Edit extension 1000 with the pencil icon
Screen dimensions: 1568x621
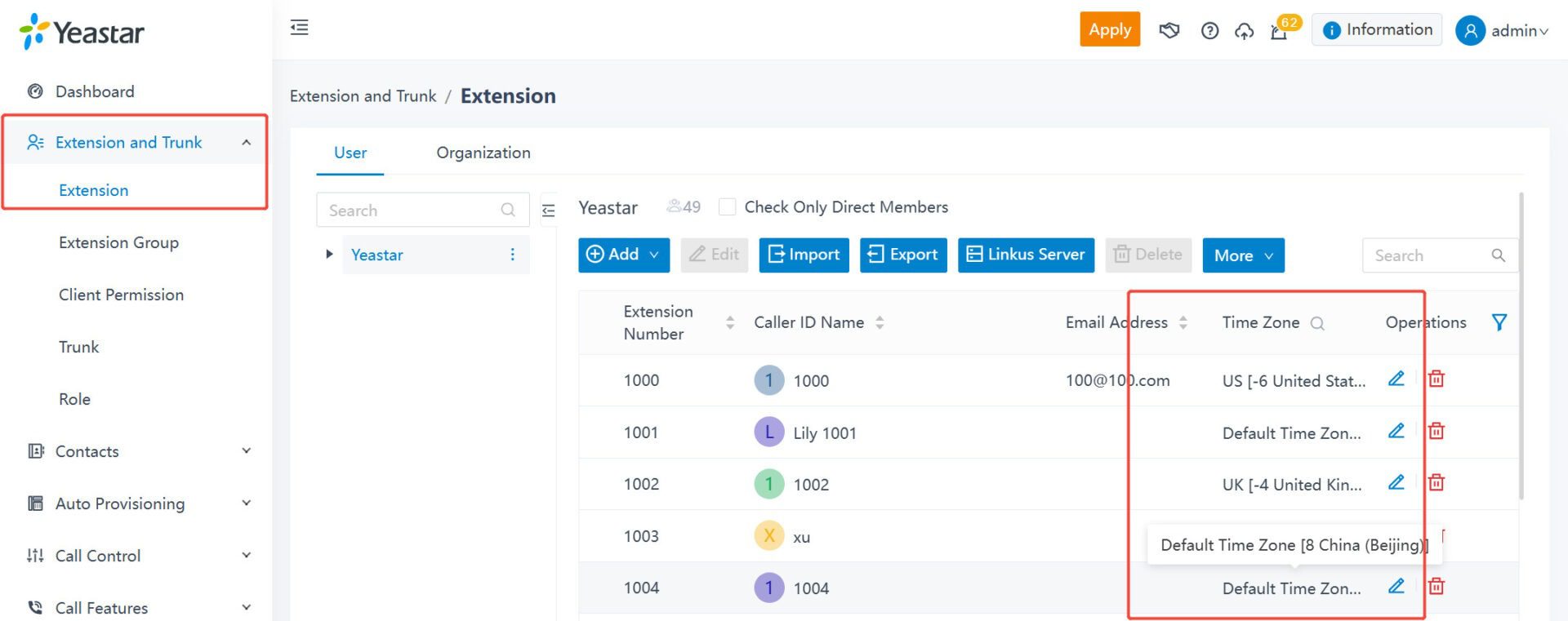(x=1396, y=379)
